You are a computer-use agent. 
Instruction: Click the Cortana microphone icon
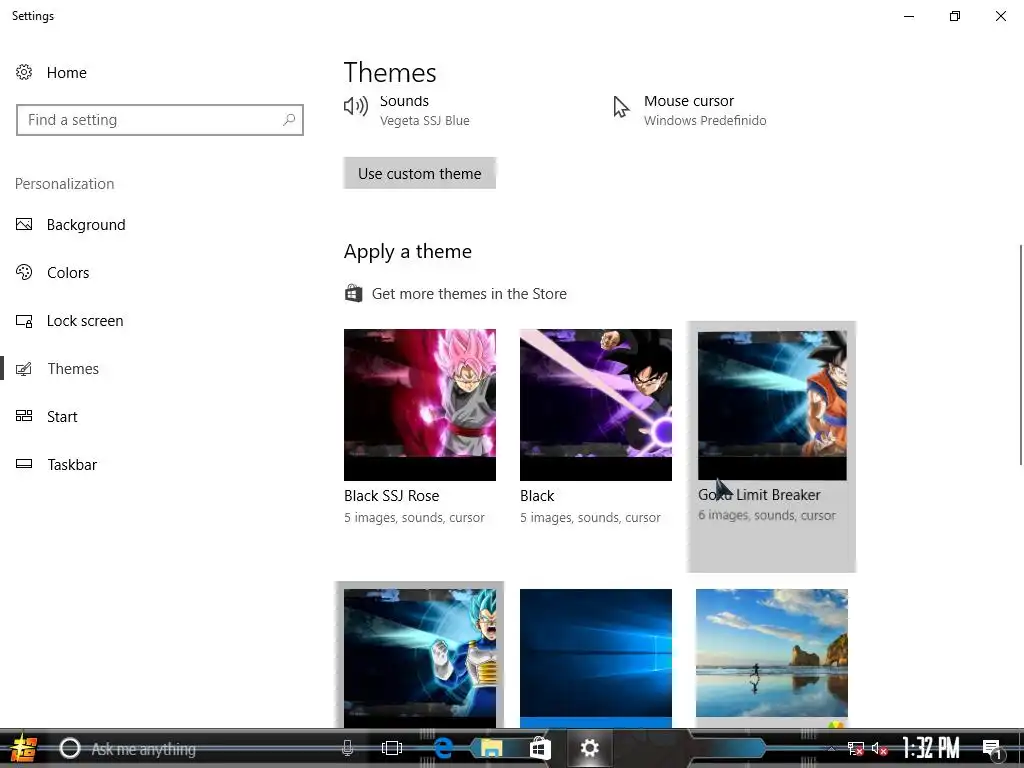(x=347, y=748)
